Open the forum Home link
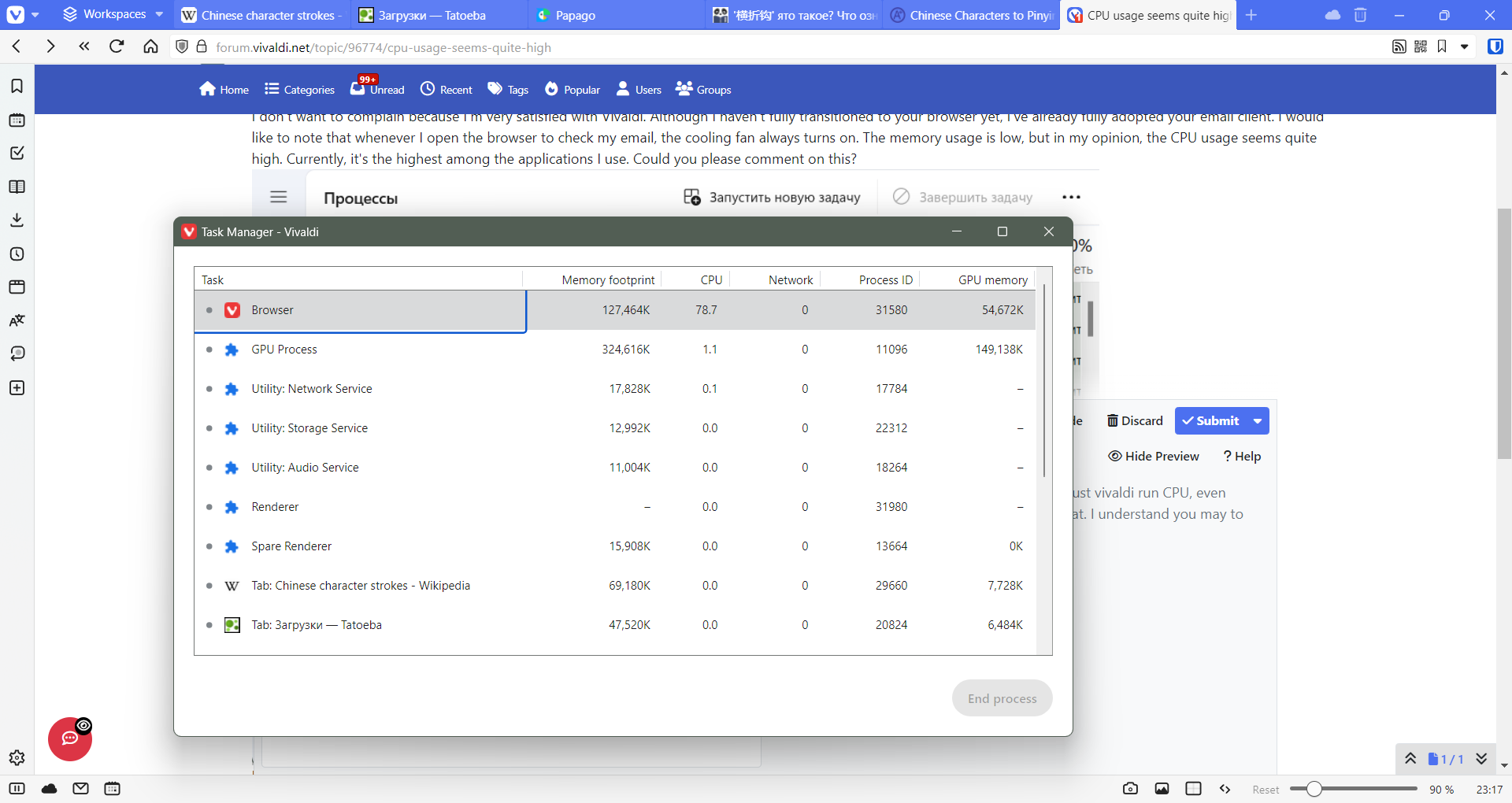Viewport: 1512px width, 803px height. pos(224,89)
